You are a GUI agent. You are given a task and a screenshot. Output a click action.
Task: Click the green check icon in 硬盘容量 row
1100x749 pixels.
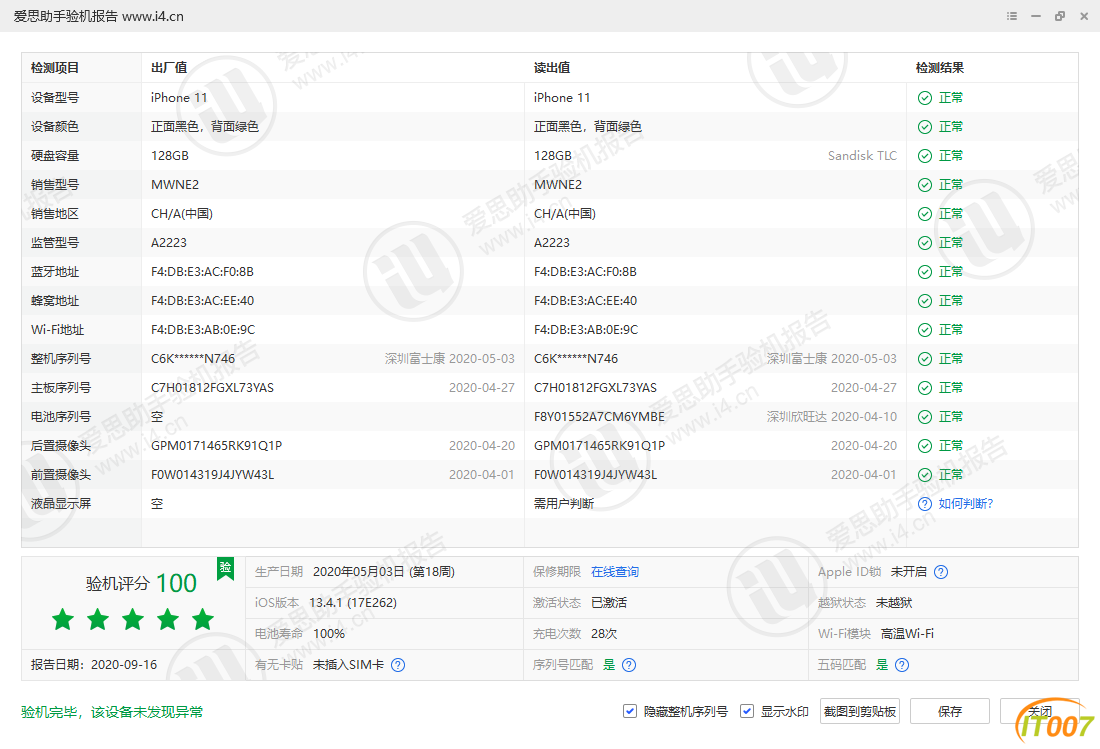pos(925,156)
